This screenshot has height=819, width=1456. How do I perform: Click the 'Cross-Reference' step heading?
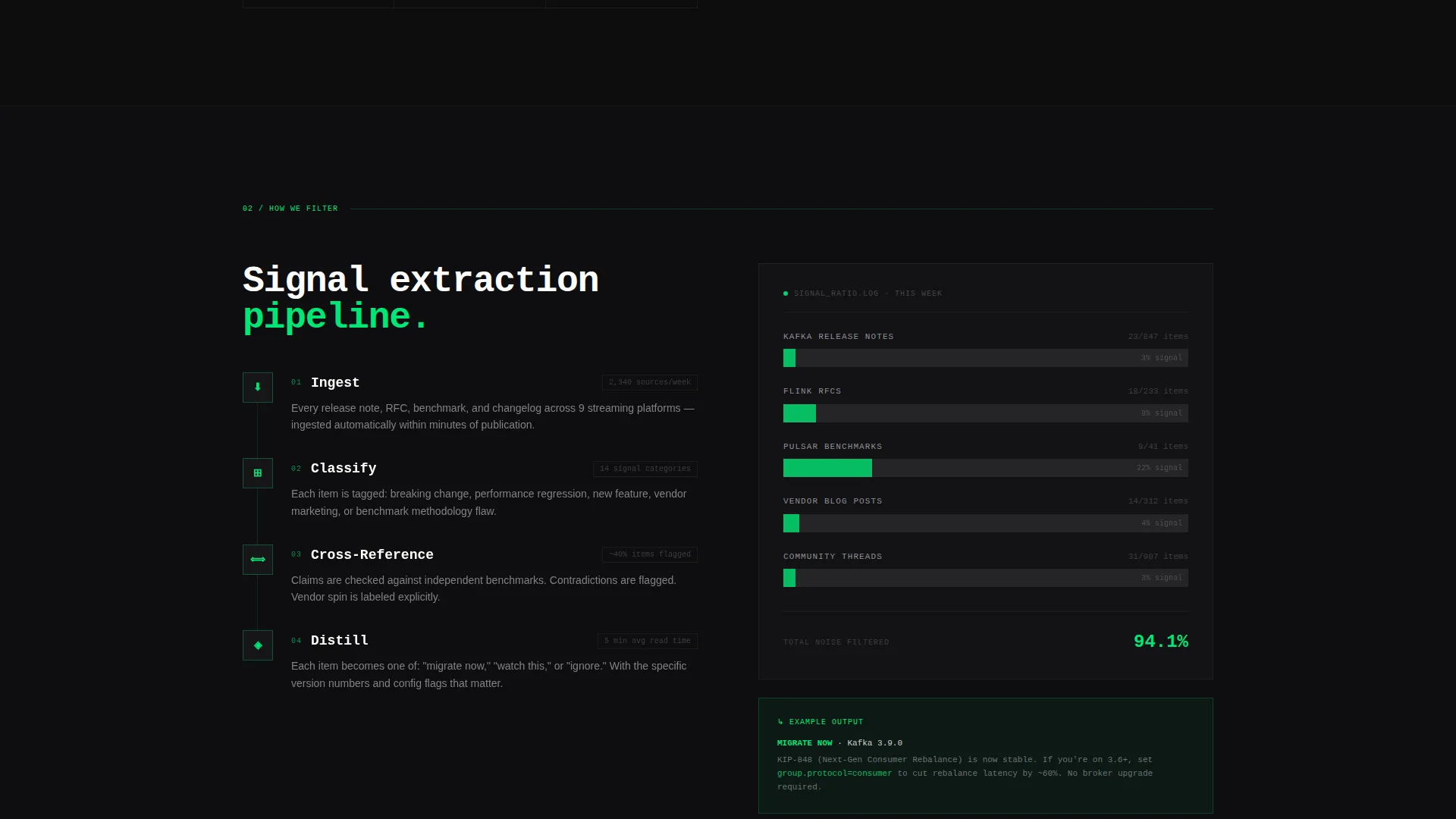tap(372, 555)
